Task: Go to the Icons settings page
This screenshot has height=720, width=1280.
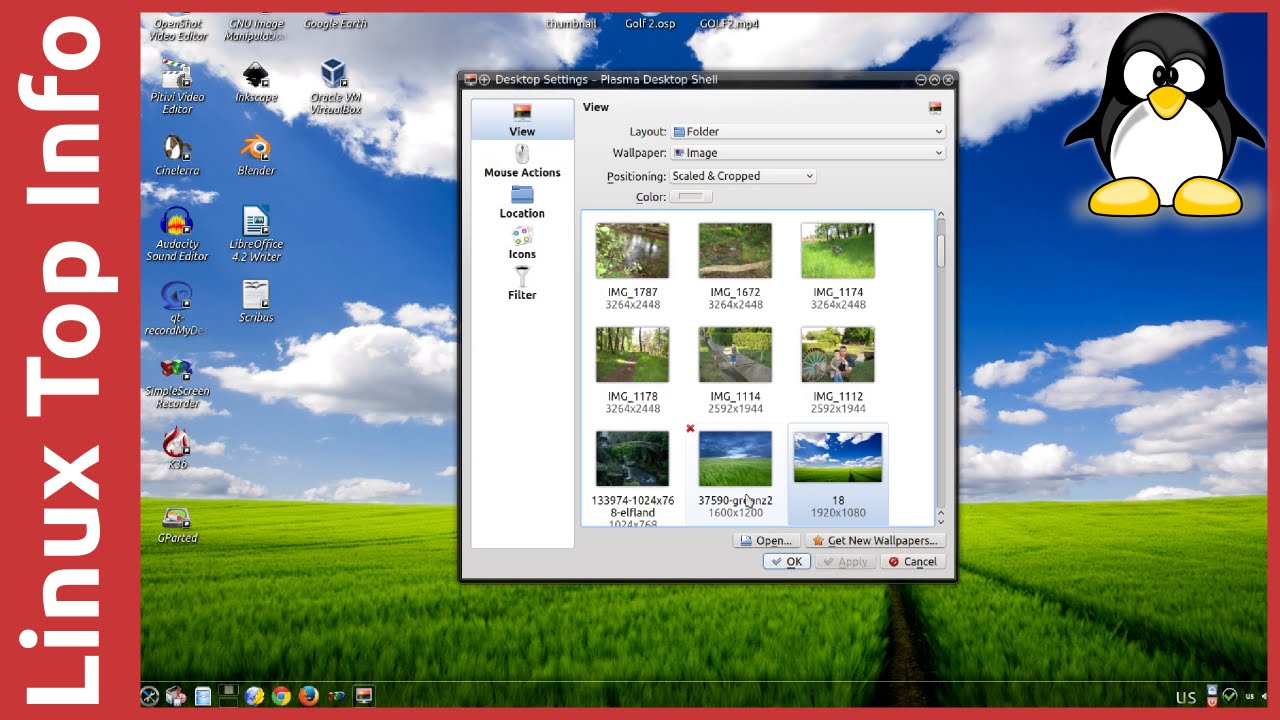Action: click(x=522, y=242)
